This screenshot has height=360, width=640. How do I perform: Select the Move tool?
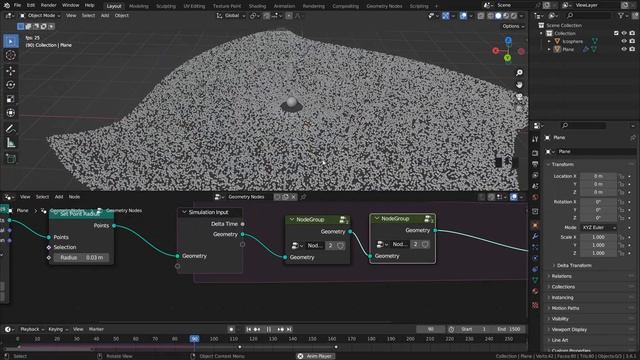click(11, 71)
